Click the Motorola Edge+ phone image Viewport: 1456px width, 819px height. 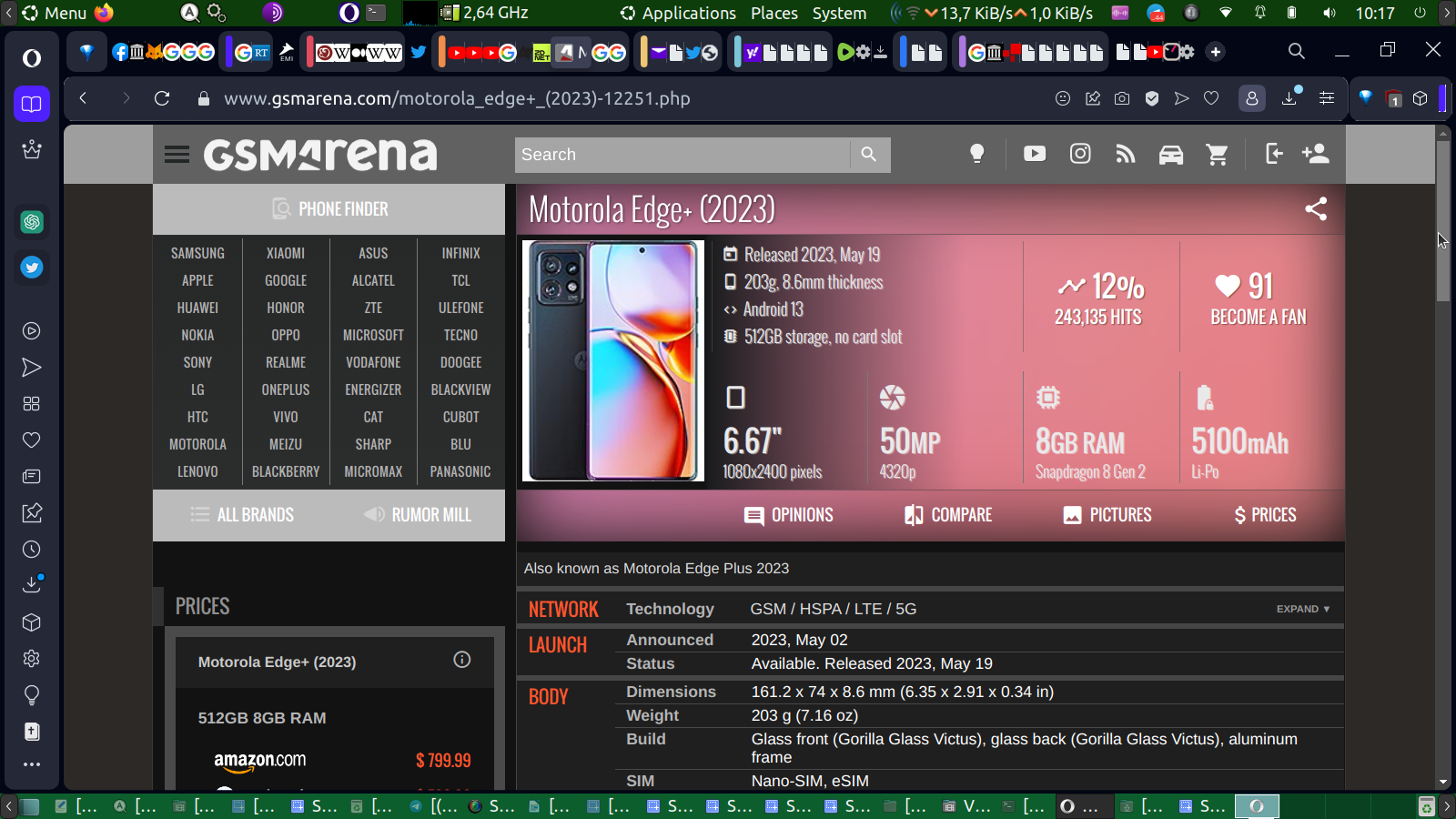coord(613,360)
